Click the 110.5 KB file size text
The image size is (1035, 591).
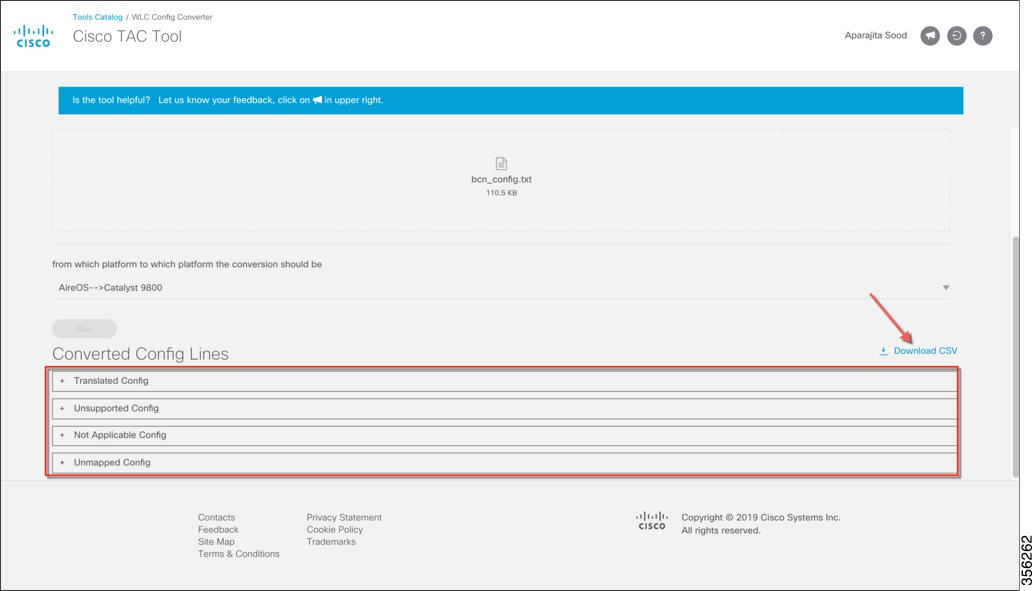[x=501, y=193]
